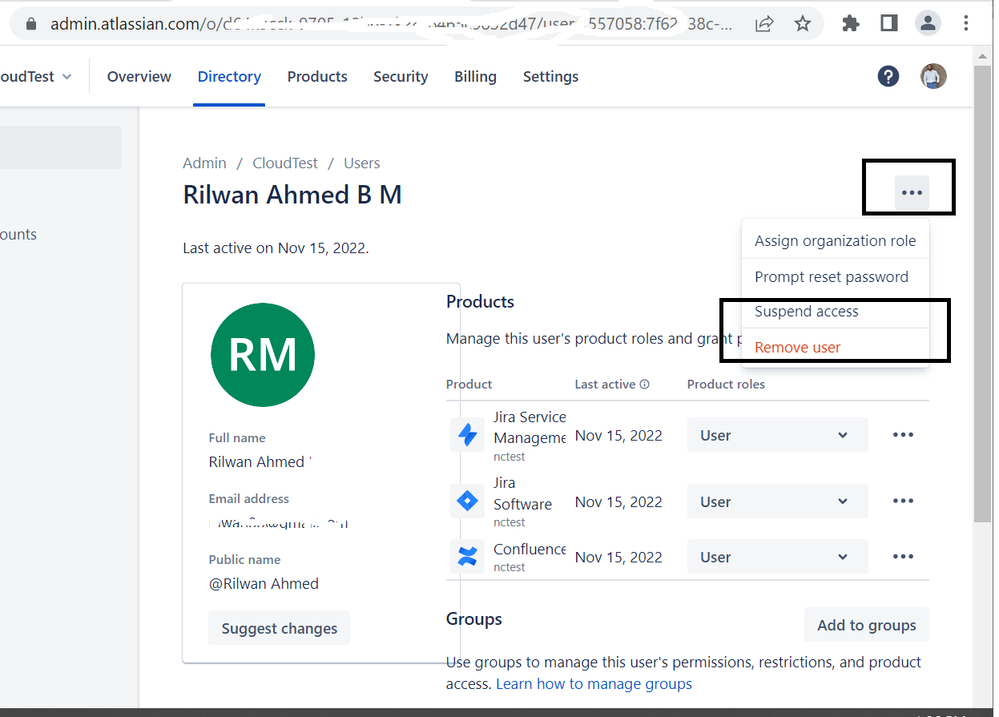Toggle the browser side panel icon
Viewport: 999px width, 717px height.
889,24
